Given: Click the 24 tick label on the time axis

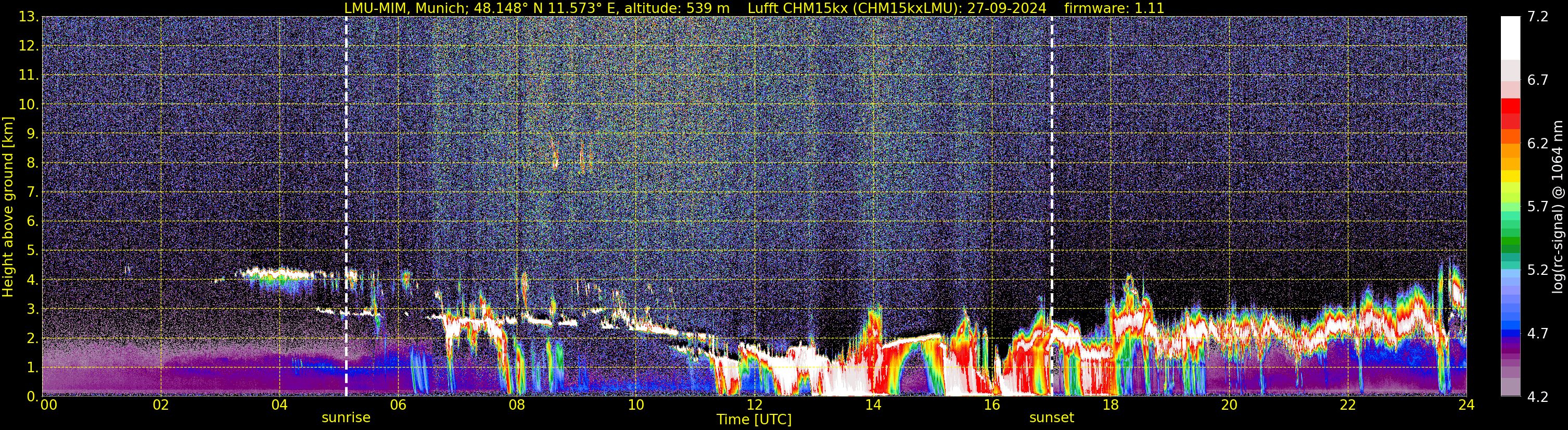Looking at the screenshot, I should 1467,405.
